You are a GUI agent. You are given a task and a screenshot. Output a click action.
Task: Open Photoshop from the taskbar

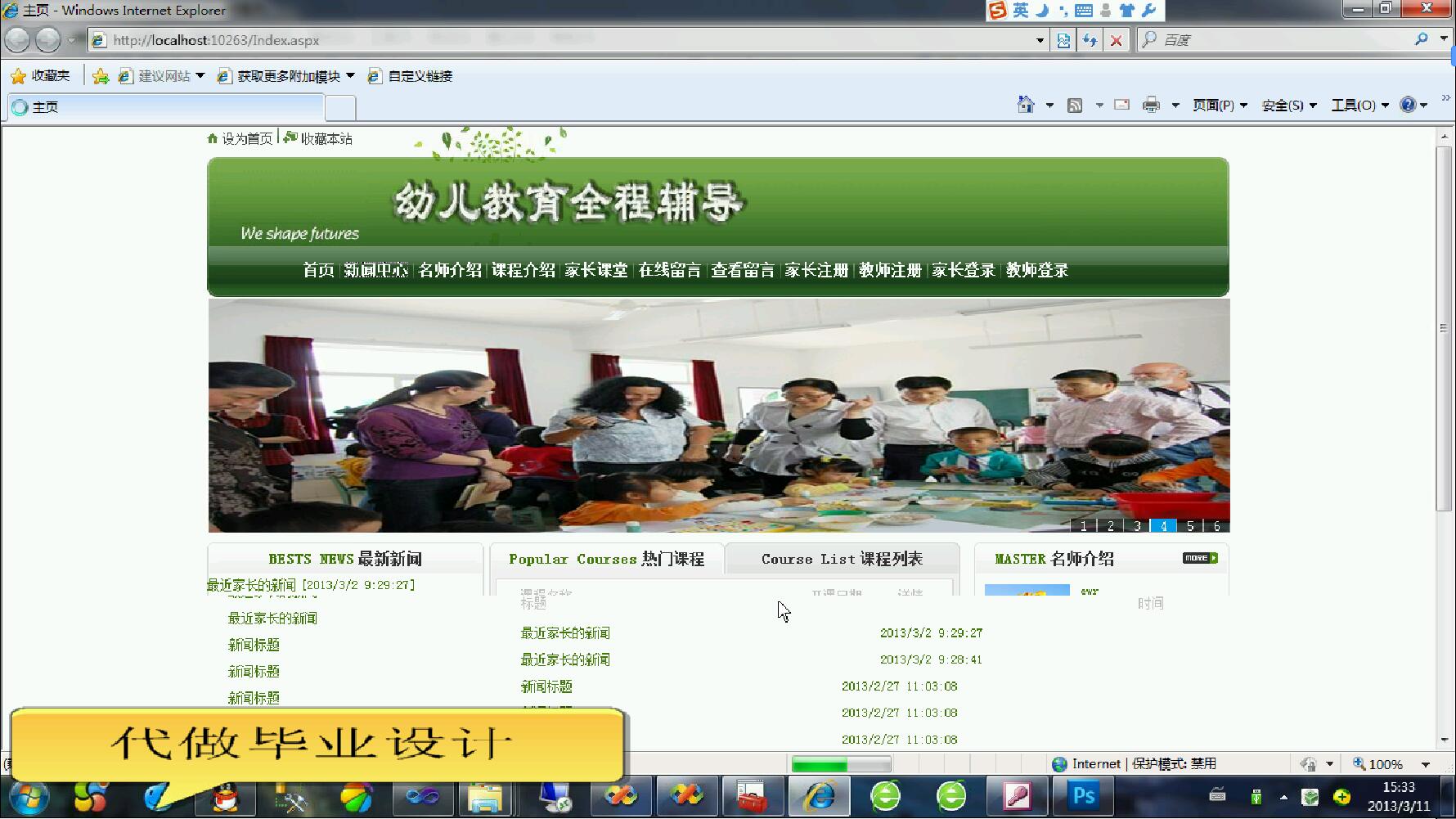pos(1083,796)
